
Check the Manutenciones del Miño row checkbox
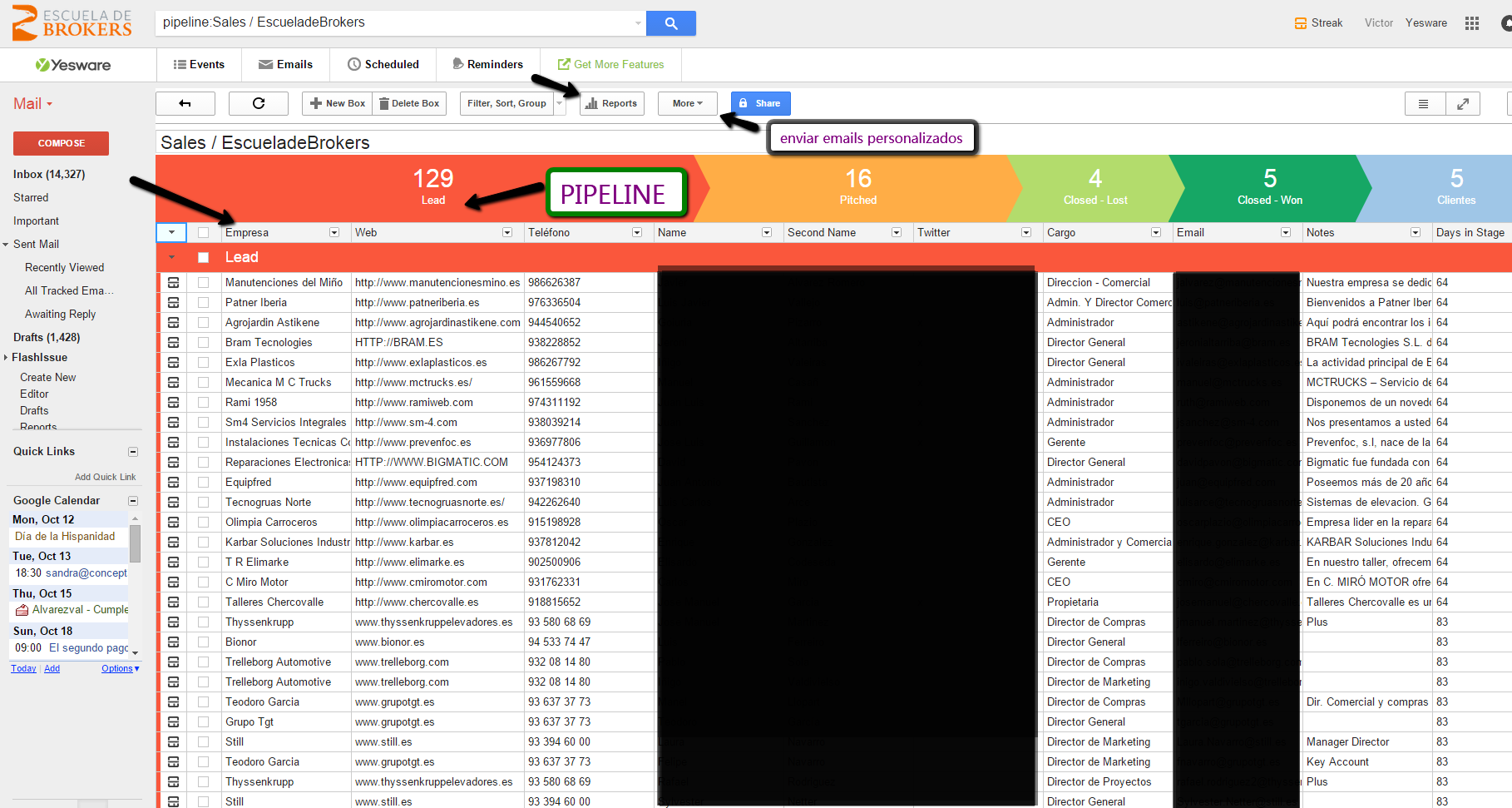click(203, 283)
